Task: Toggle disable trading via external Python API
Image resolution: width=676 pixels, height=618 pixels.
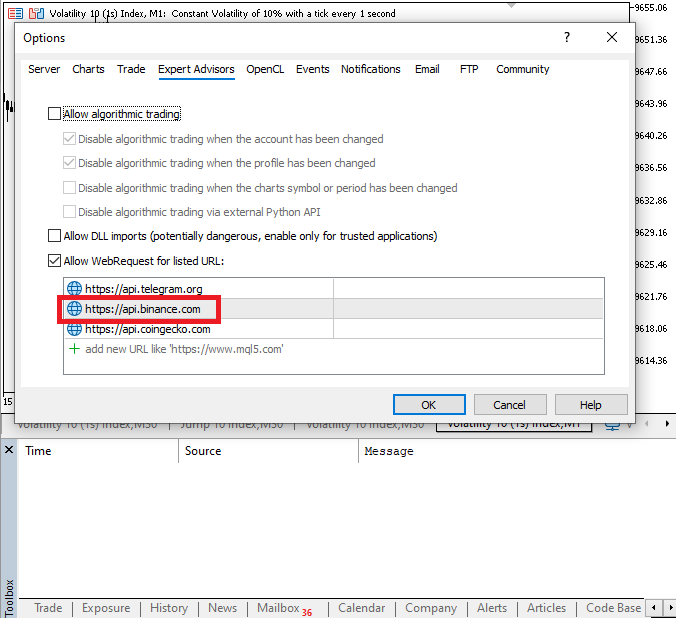Action: [69, 212]
